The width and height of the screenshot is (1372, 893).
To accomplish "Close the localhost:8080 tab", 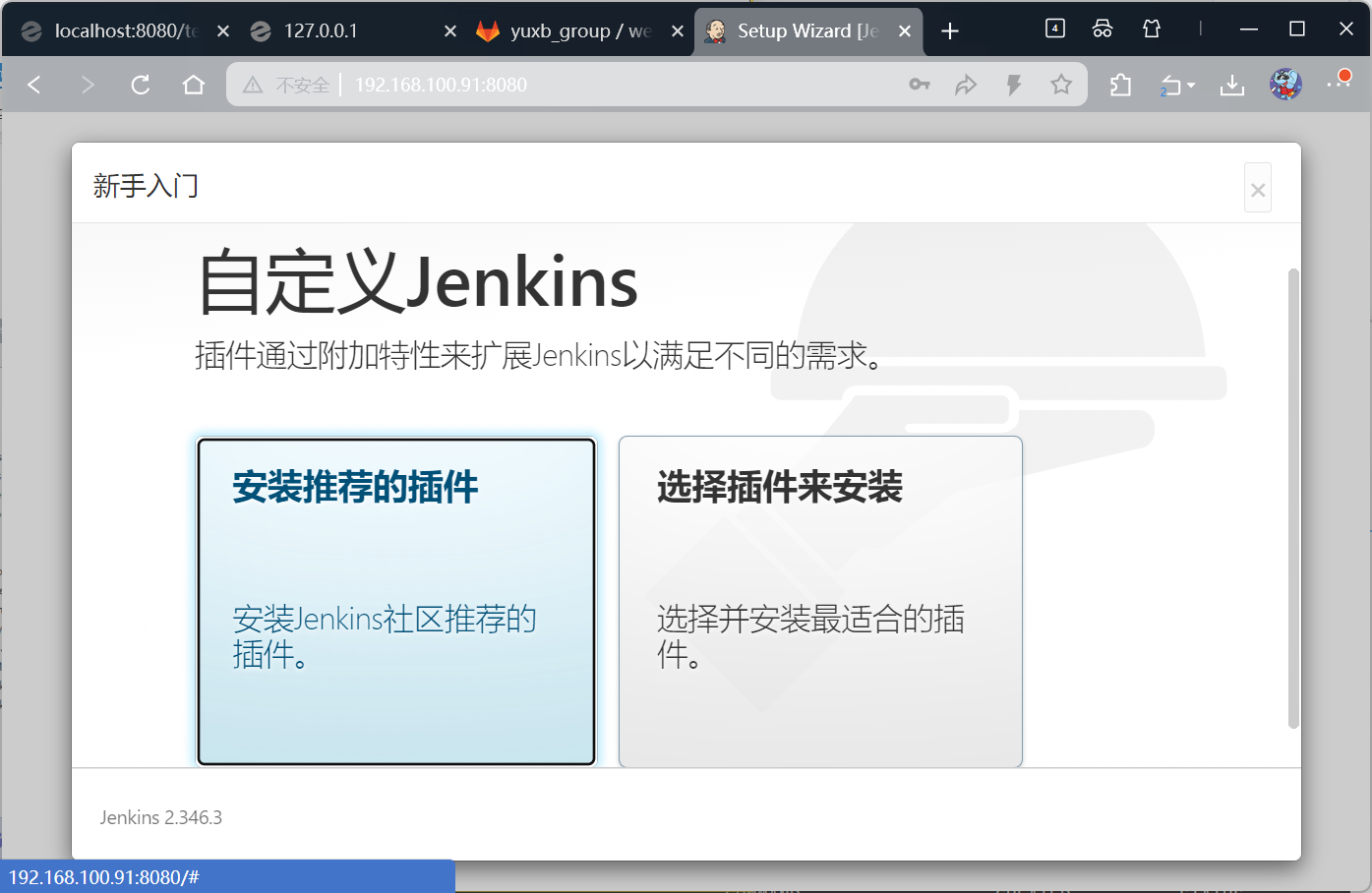I will pyautogui.click(x=223, y=31).
